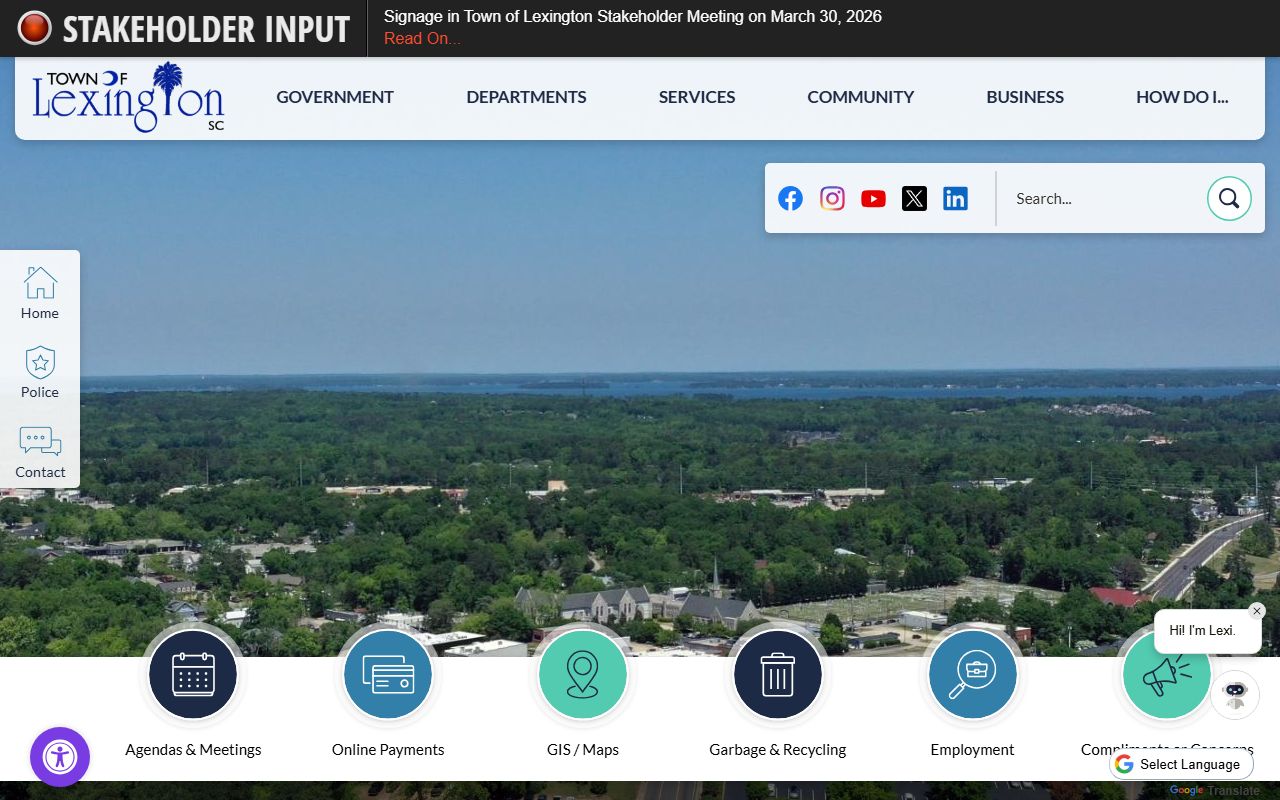
Task: Expand the Departments menu
Action: [x=526, y=97]
